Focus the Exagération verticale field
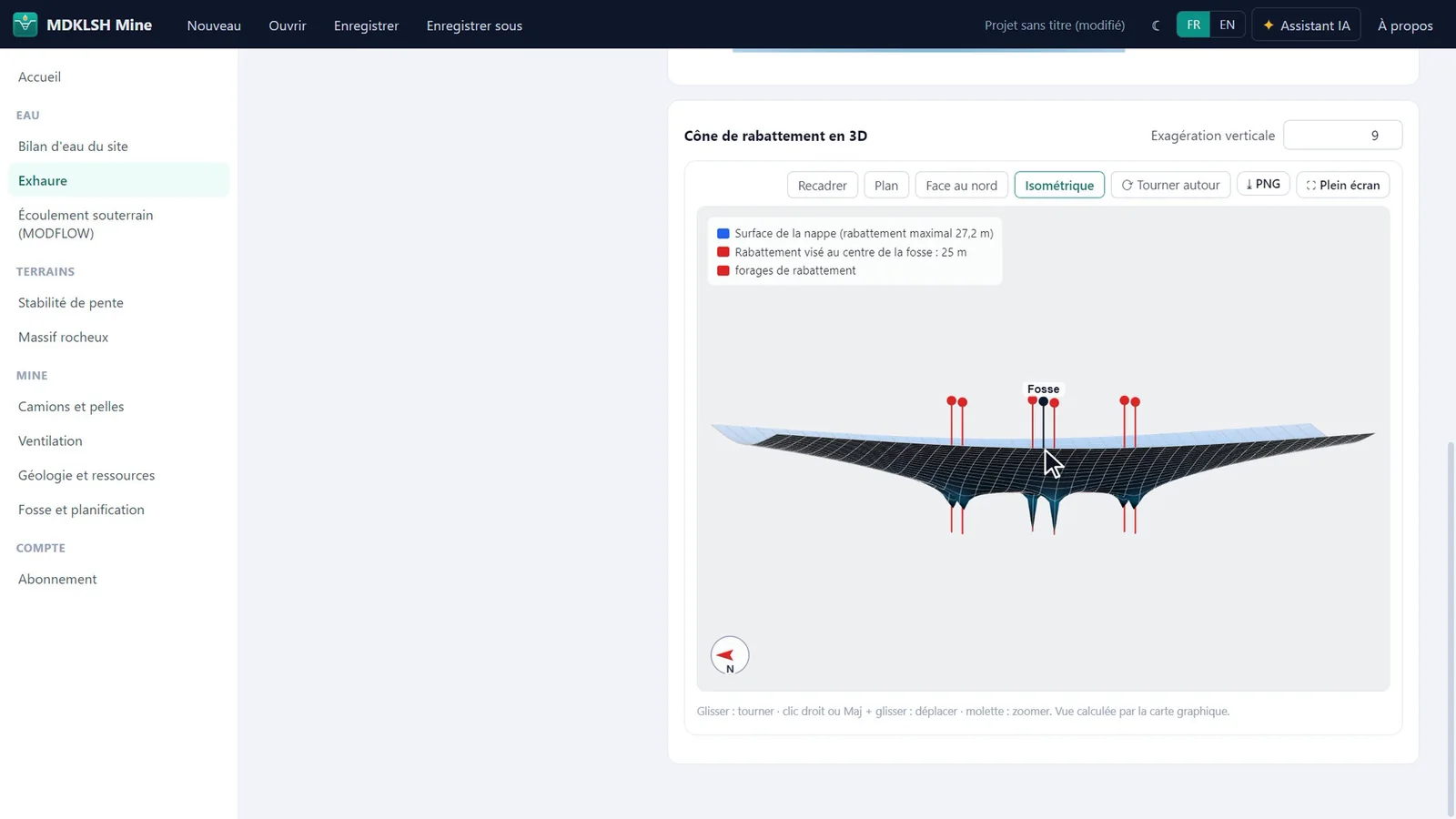The height and width of the screenshot is (819, 1456). click(1342, 136)
